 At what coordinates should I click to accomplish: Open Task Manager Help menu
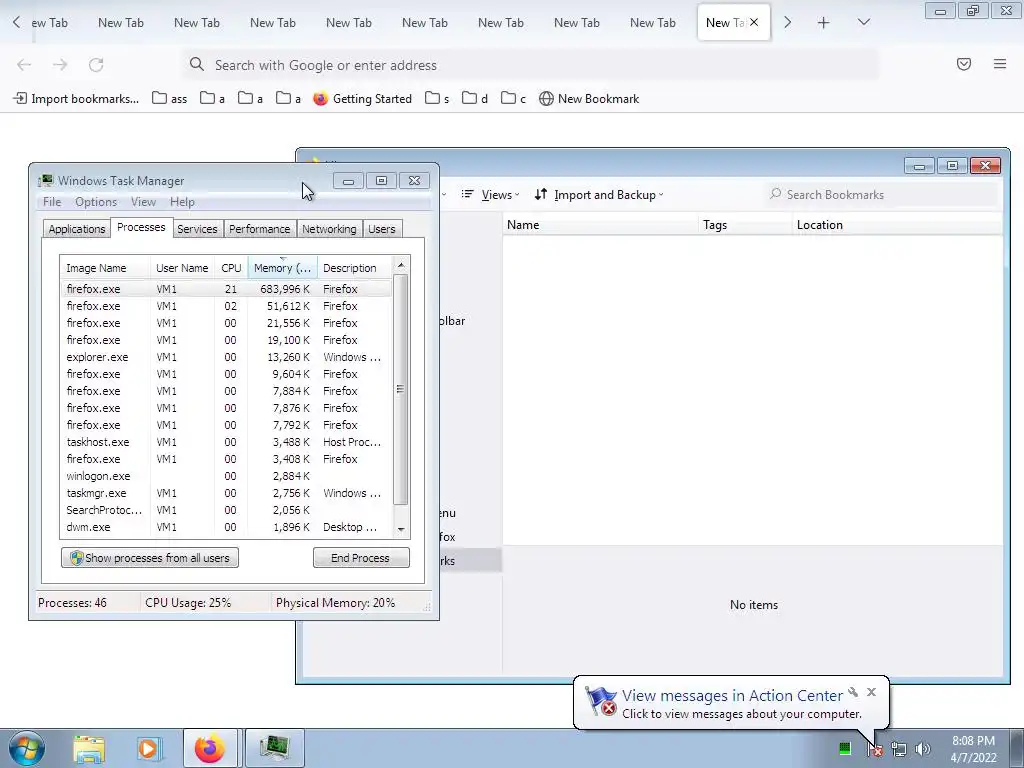pos(182,202)
